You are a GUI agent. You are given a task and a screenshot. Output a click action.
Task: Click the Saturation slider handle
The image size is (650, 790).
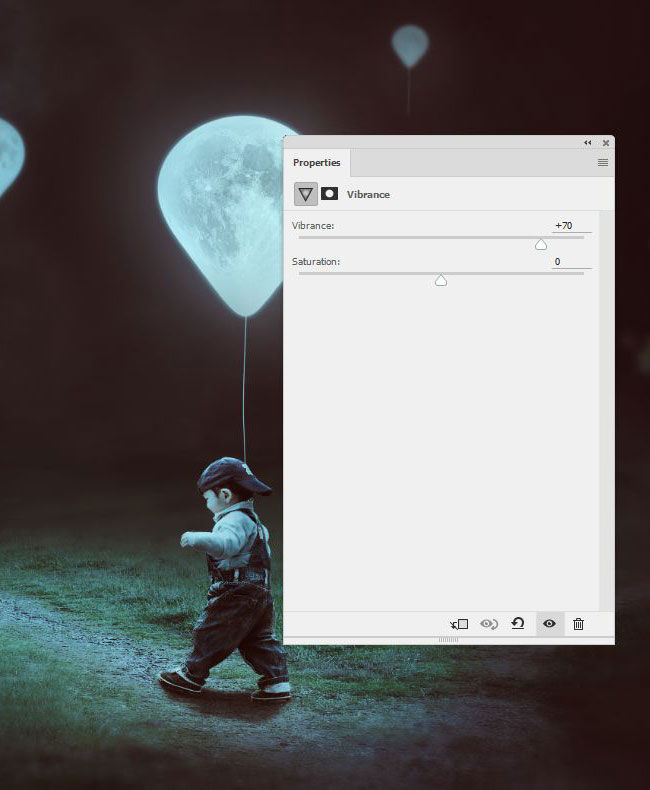[441, 281]
